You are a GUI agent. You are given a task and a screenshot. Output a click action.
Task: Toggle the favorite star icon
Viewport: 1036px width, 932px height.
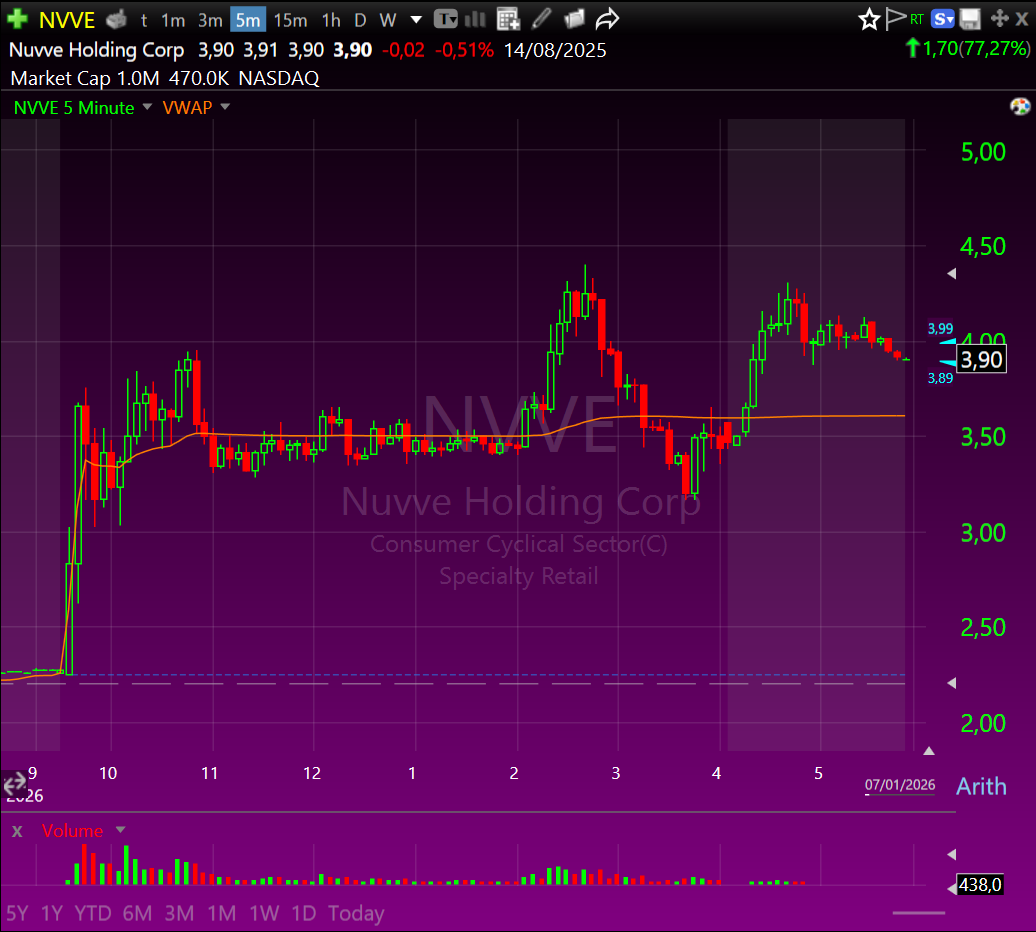tap(869, 19)
